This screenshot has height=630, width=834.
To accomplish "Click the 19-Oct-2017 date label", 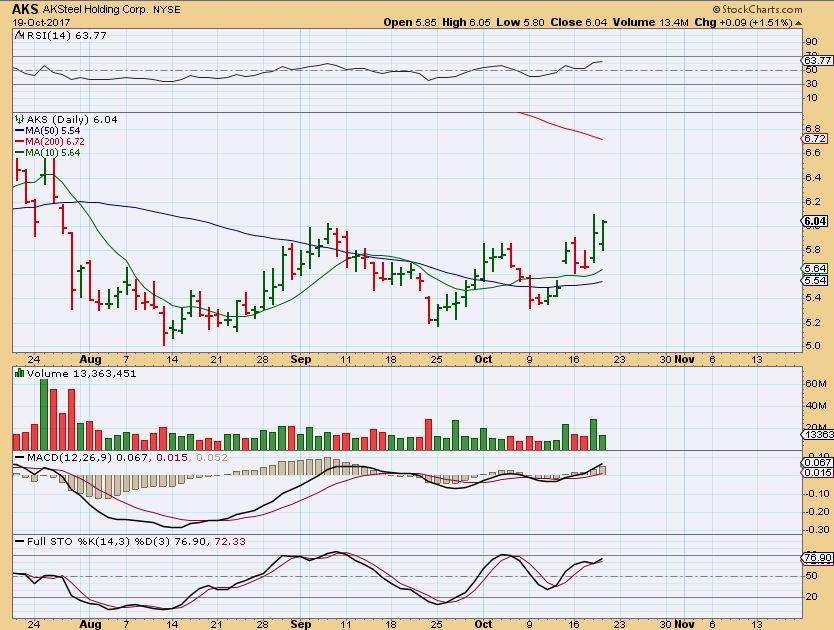I will pyautogui.click(x=41, y=23).
